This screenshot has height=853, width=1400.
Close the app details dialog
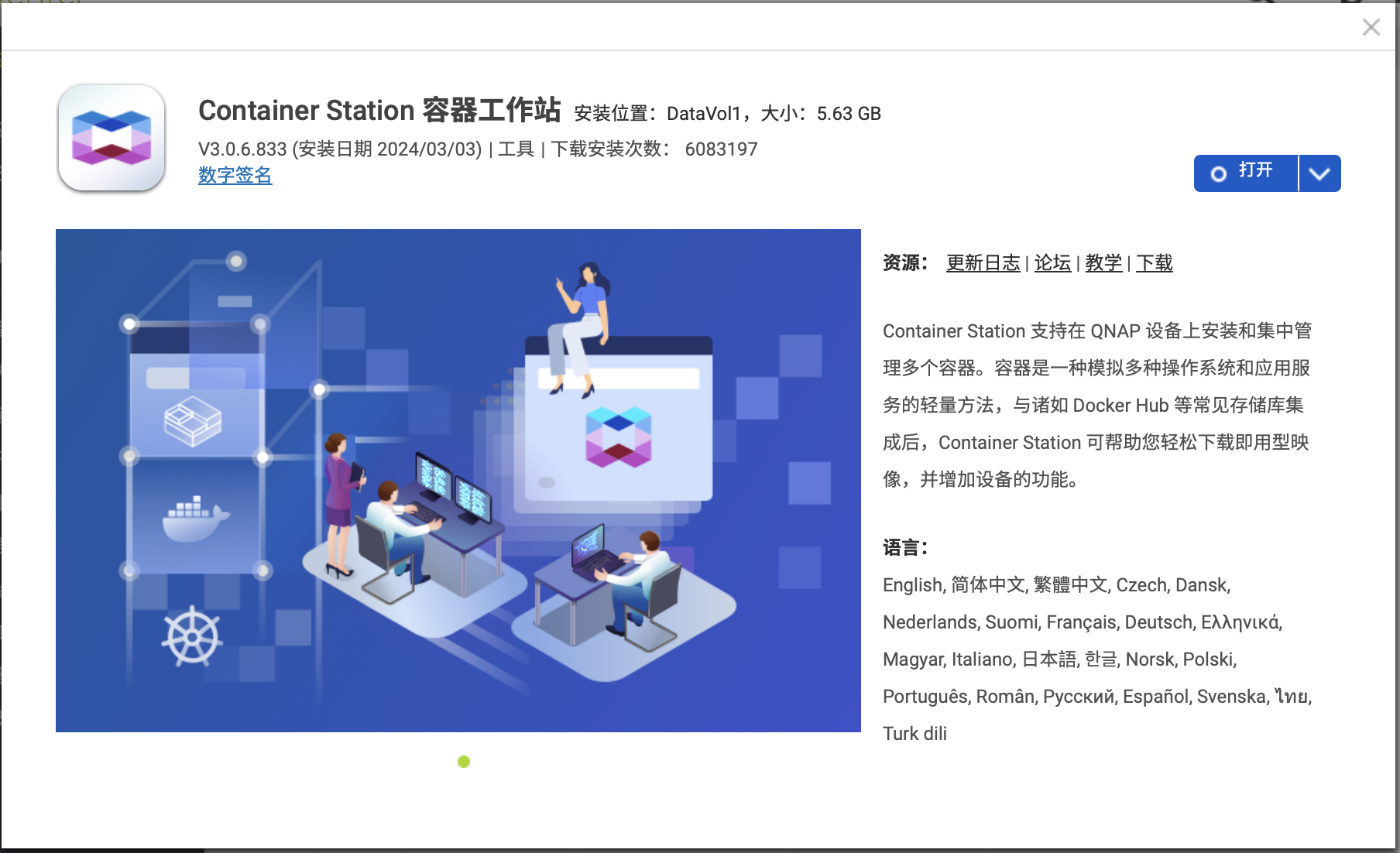point(1371,27)
